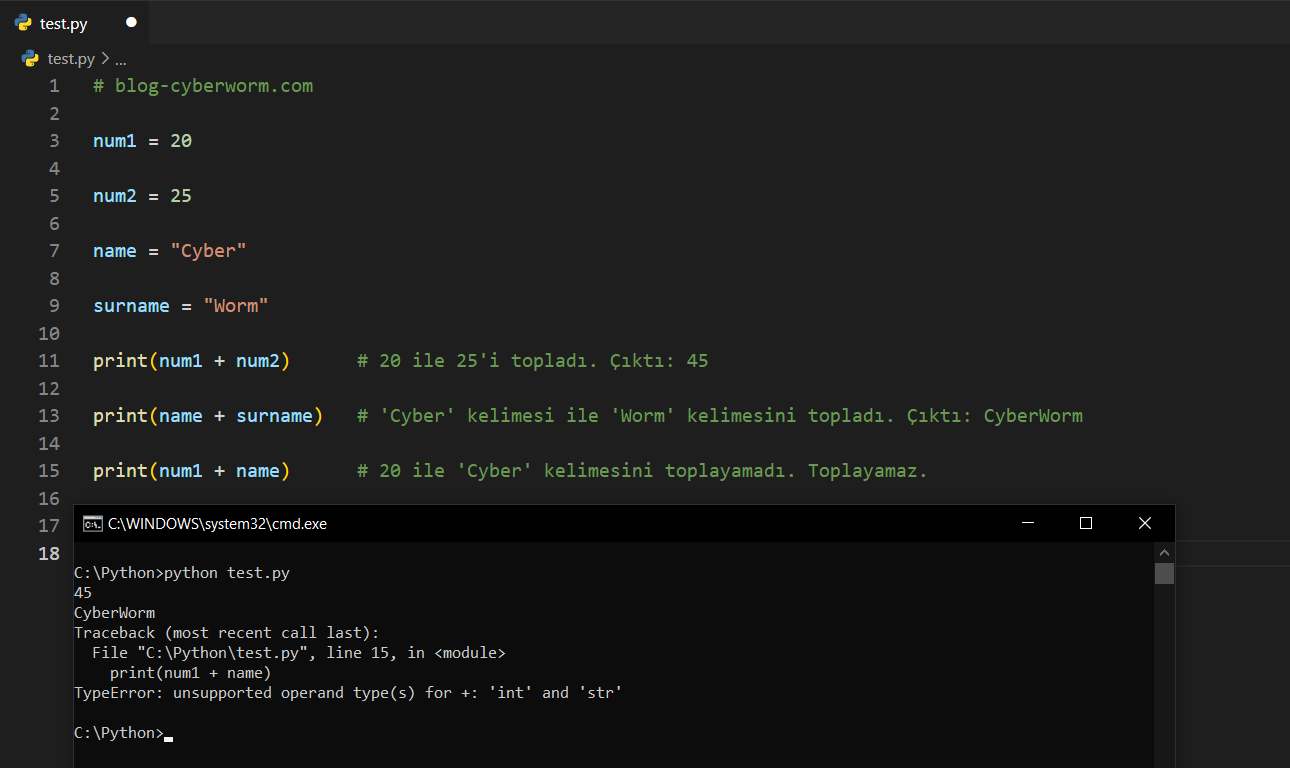Close the cmd.exe window

(1145, 523)
